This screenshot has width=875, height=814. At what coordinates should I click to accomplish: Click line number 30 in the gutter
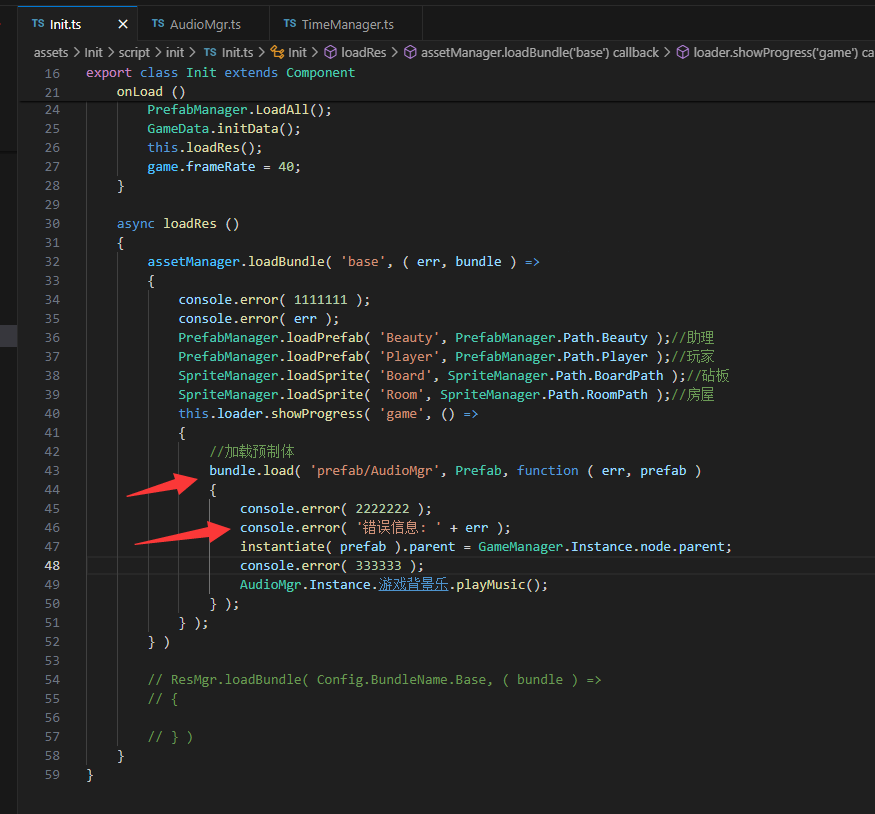tap(52, 224)
